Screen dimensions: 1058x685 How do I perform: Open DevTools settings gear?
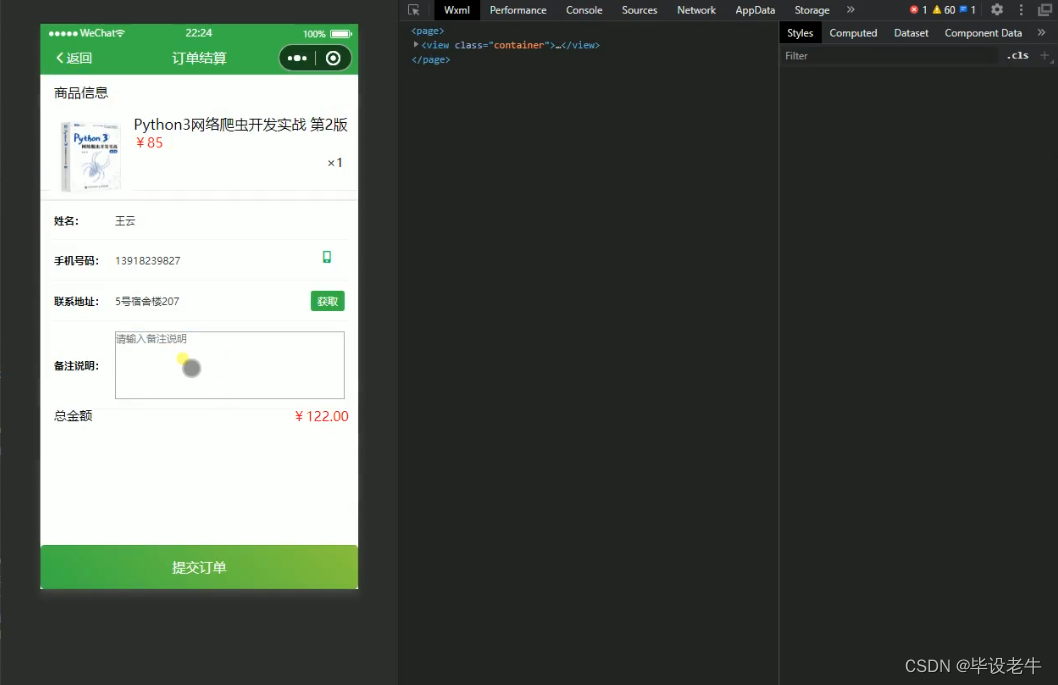click(x=996, y=9)
